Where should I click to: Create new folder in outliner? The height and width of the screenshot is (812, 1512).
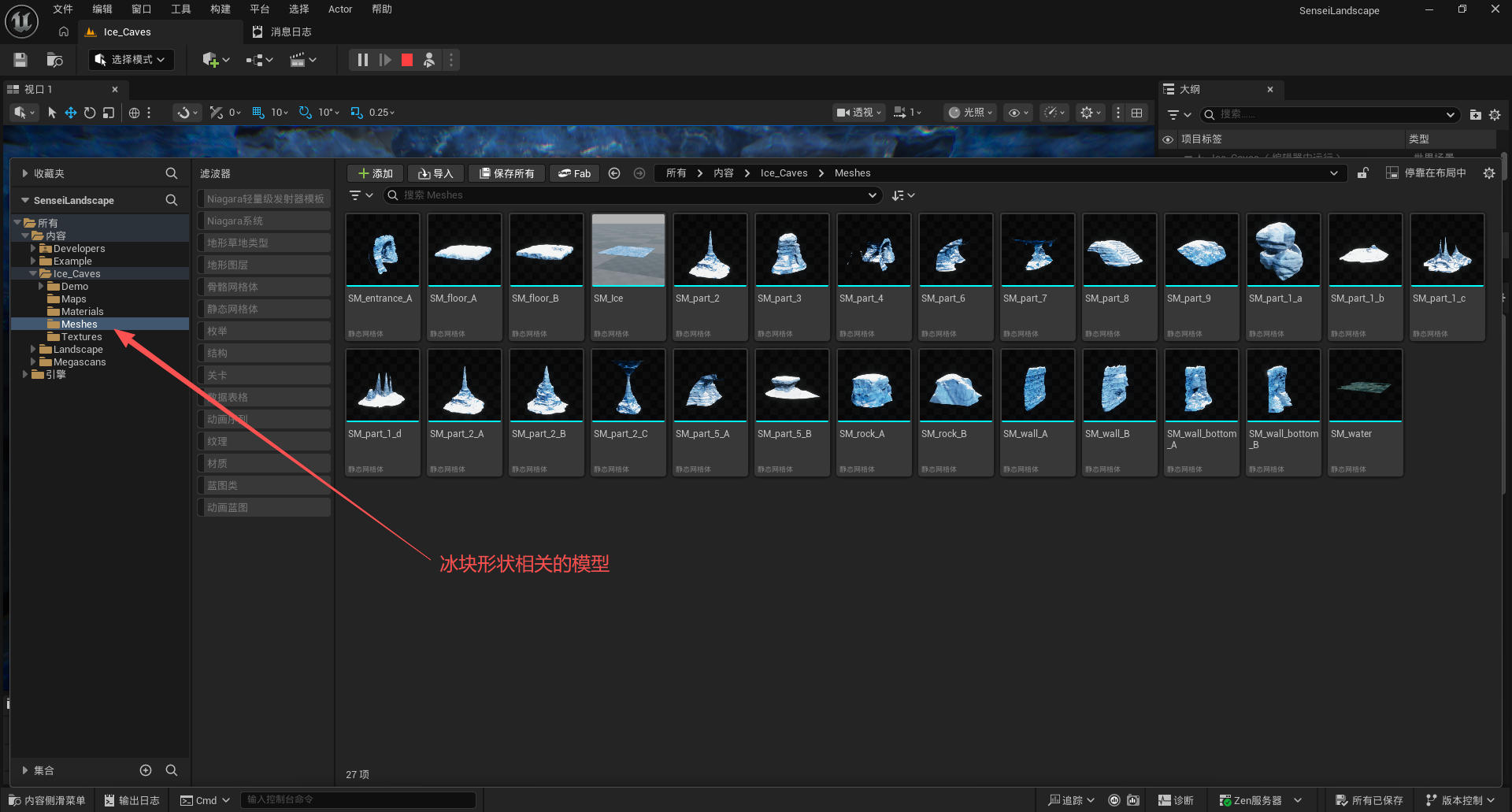tap(1475, 115)
